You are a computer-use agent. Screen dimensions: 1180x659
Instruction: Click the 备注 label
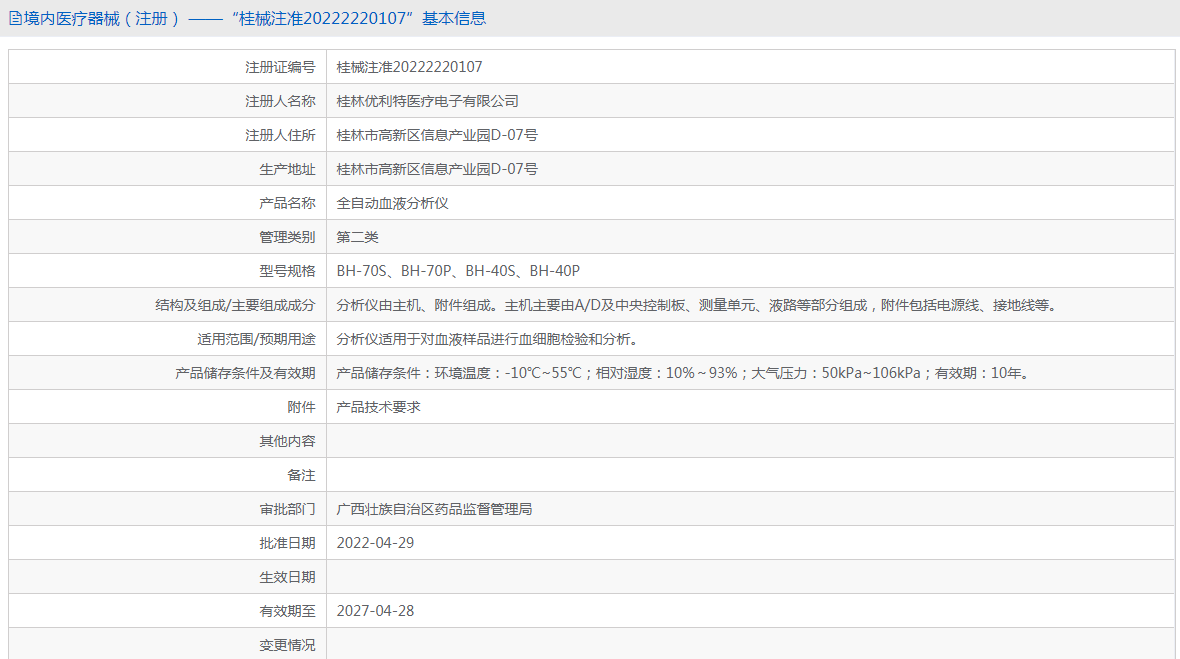point(301,475)
